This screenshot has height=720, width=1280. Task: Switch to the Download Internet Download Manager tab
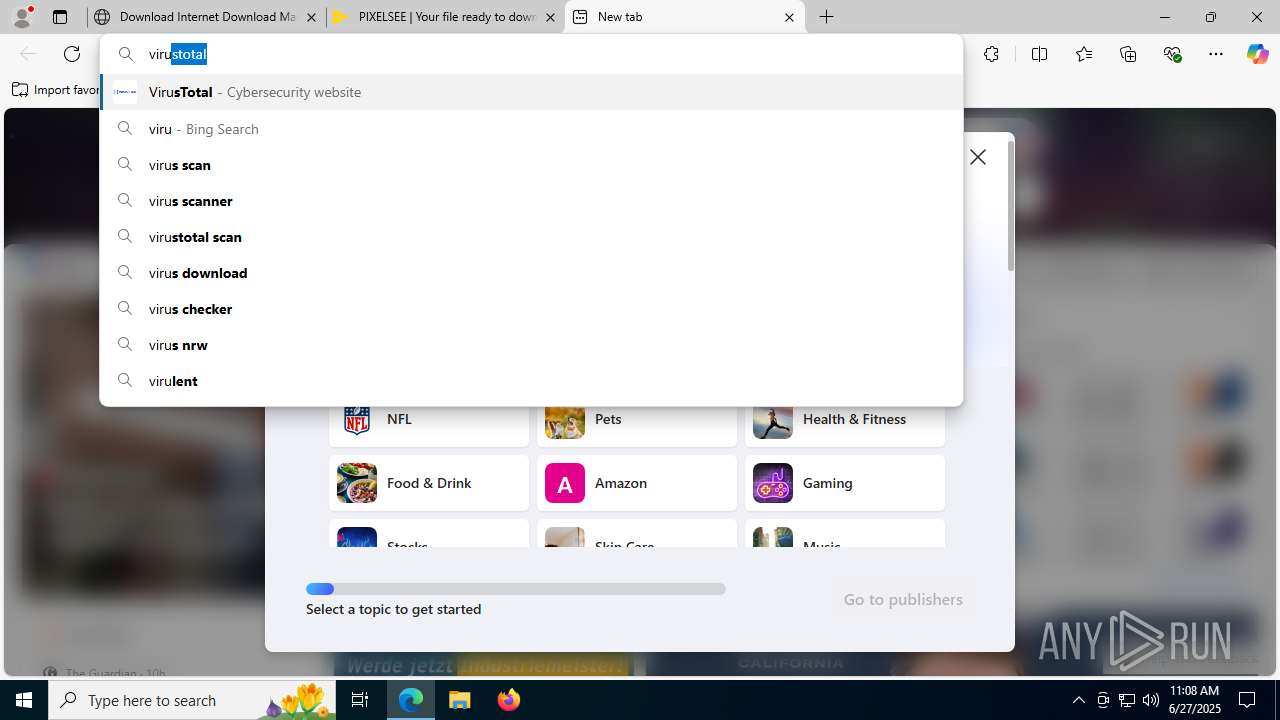(x=206, y=17)
